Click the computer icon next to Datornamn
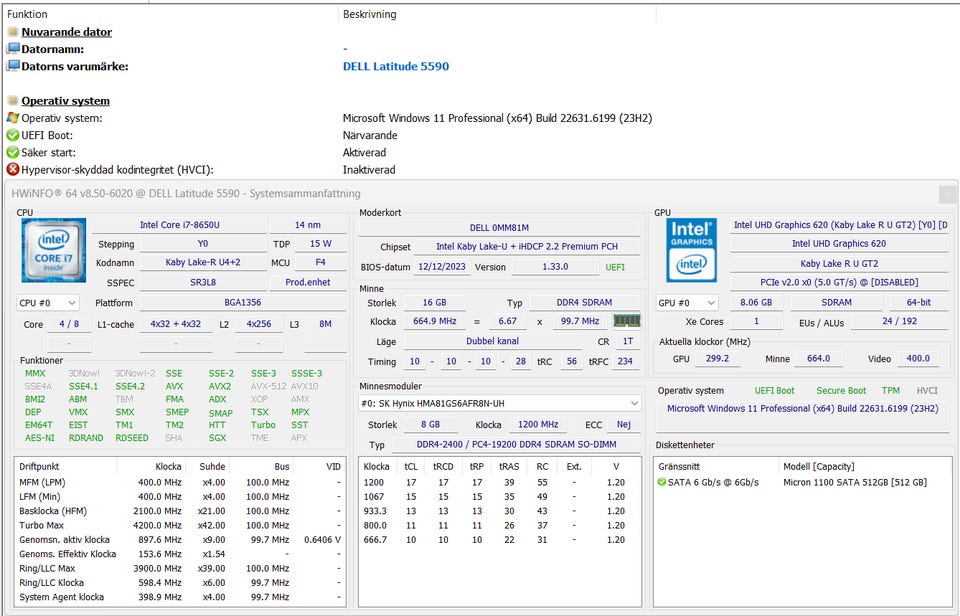960x616 pixels. tap(13, 48)
